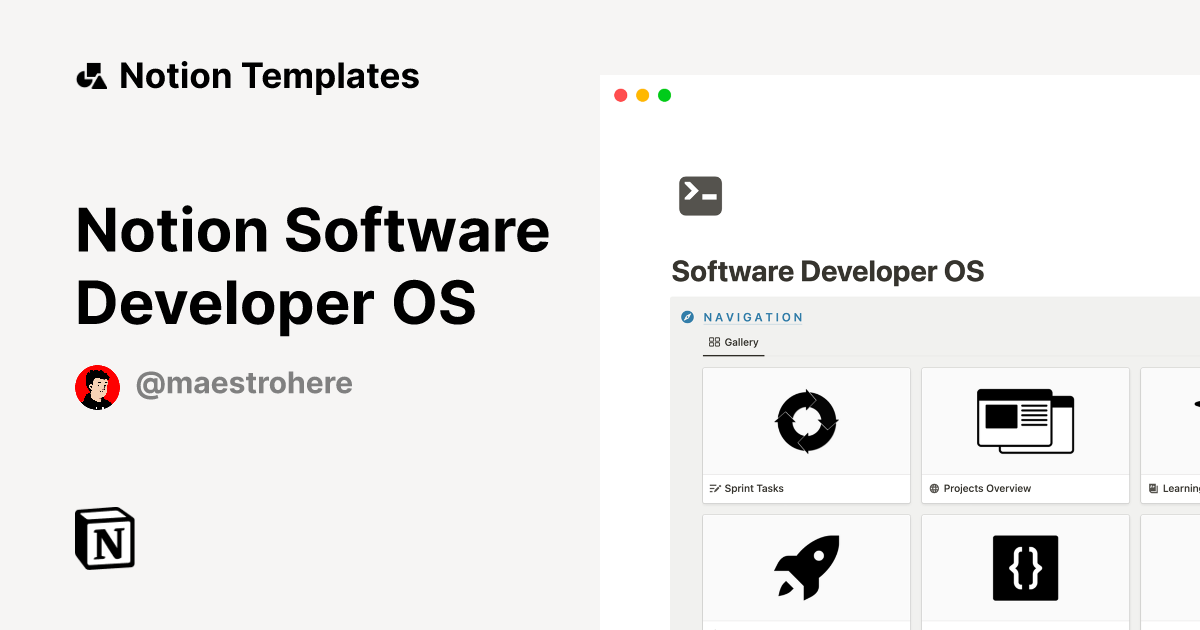
Task: Click the @maestrohere avatar image
Action: click(x=97, y=386)
